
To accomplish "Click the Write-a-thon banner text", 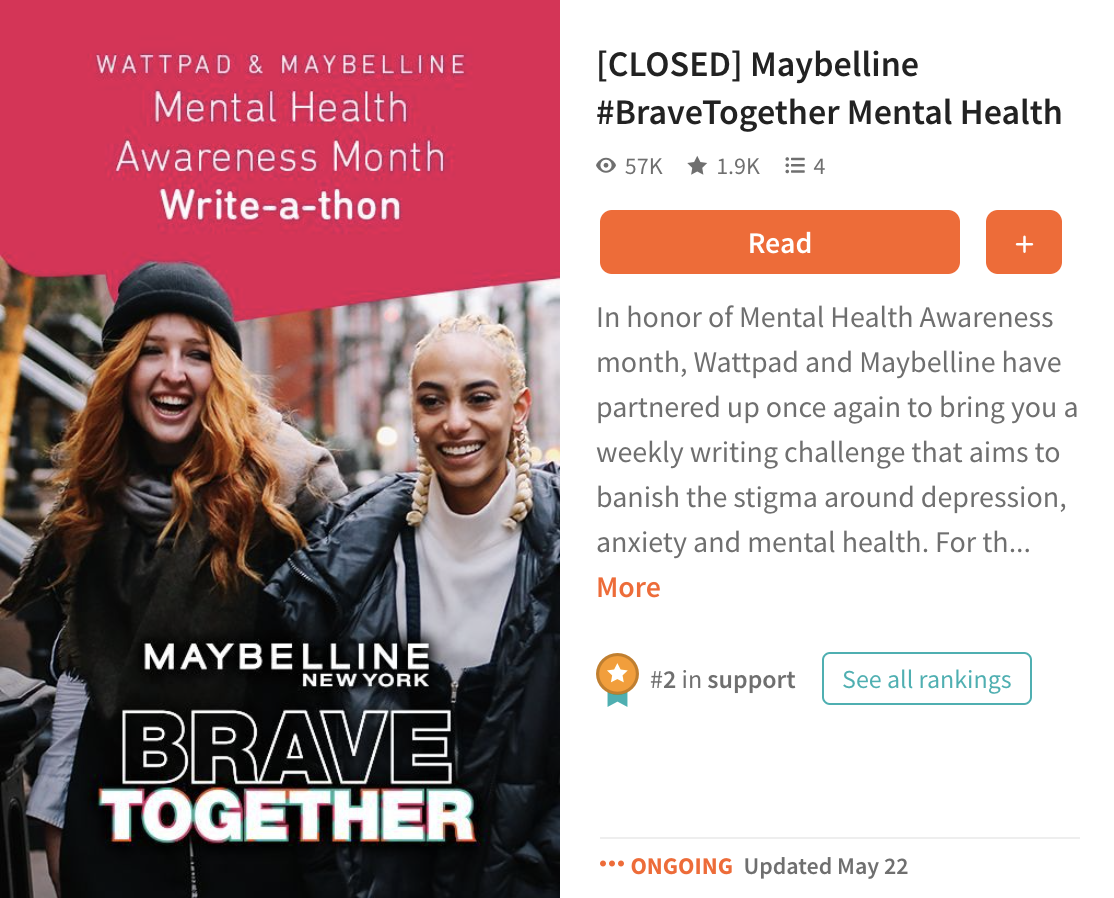I will pyautogui.click(x=281, y=205).
